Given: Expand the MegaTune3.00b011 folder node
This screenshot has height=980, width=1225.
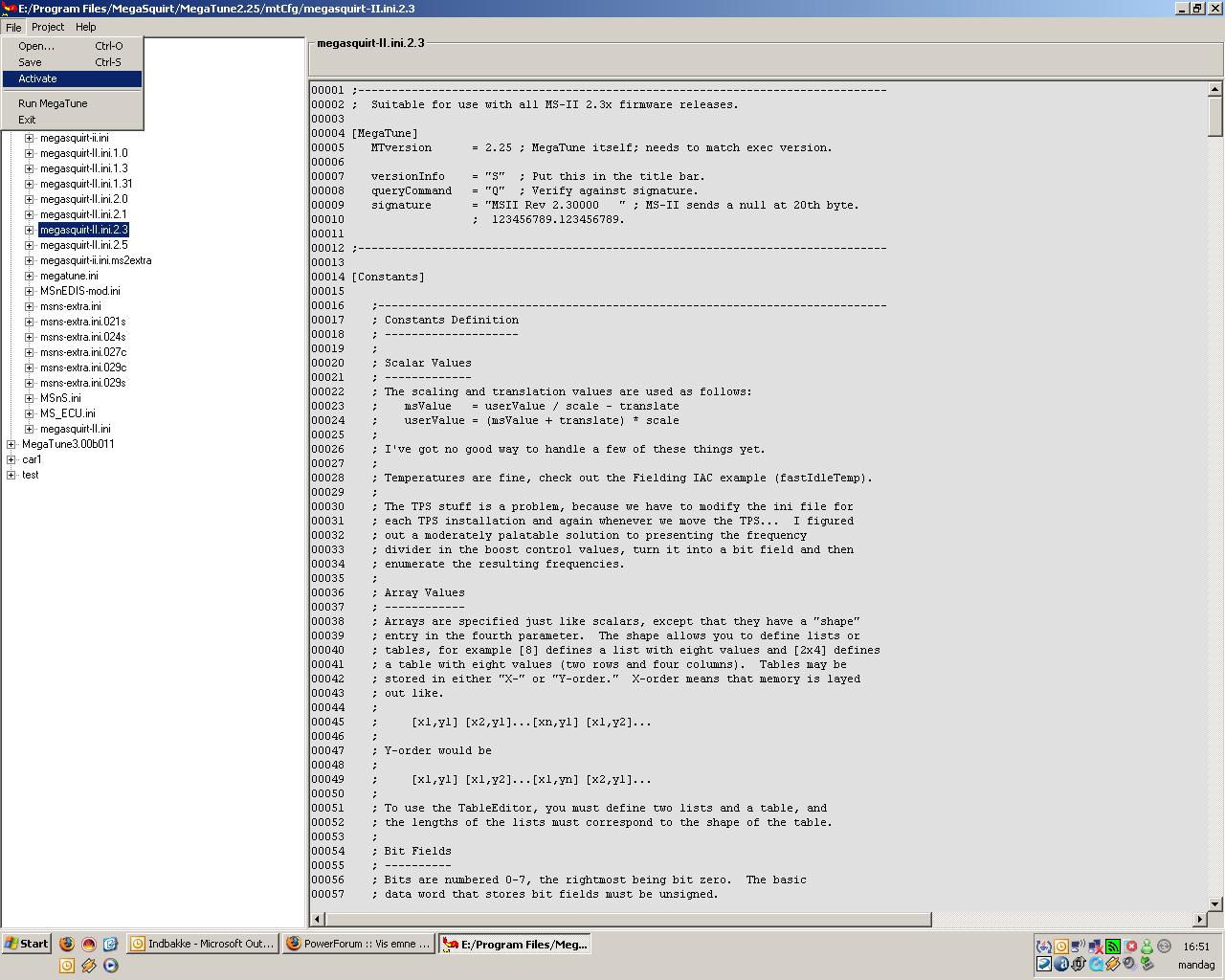Looking at the screenshot, I should tap(11, 444).
